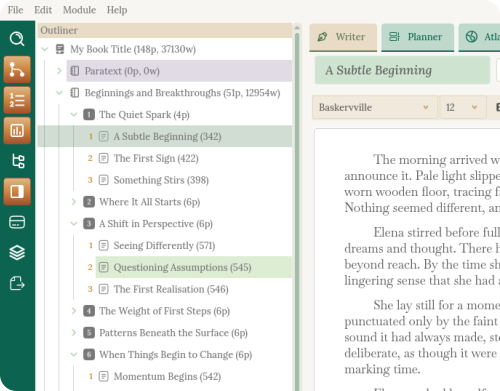500x391 pixels.
Task: Collapse When Things Begin to Change chapter
Action: click(x=74, y=355)
